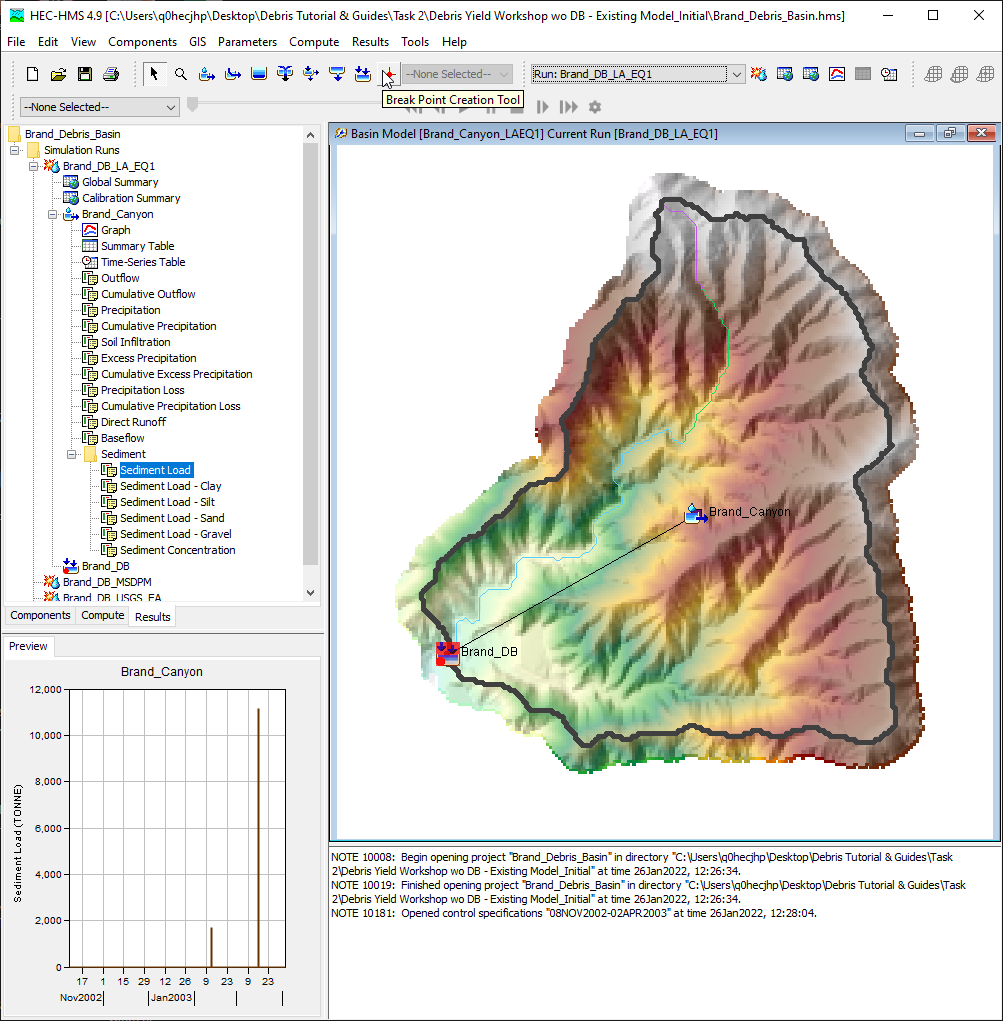Open the Parameters menu

coord(247,42)
